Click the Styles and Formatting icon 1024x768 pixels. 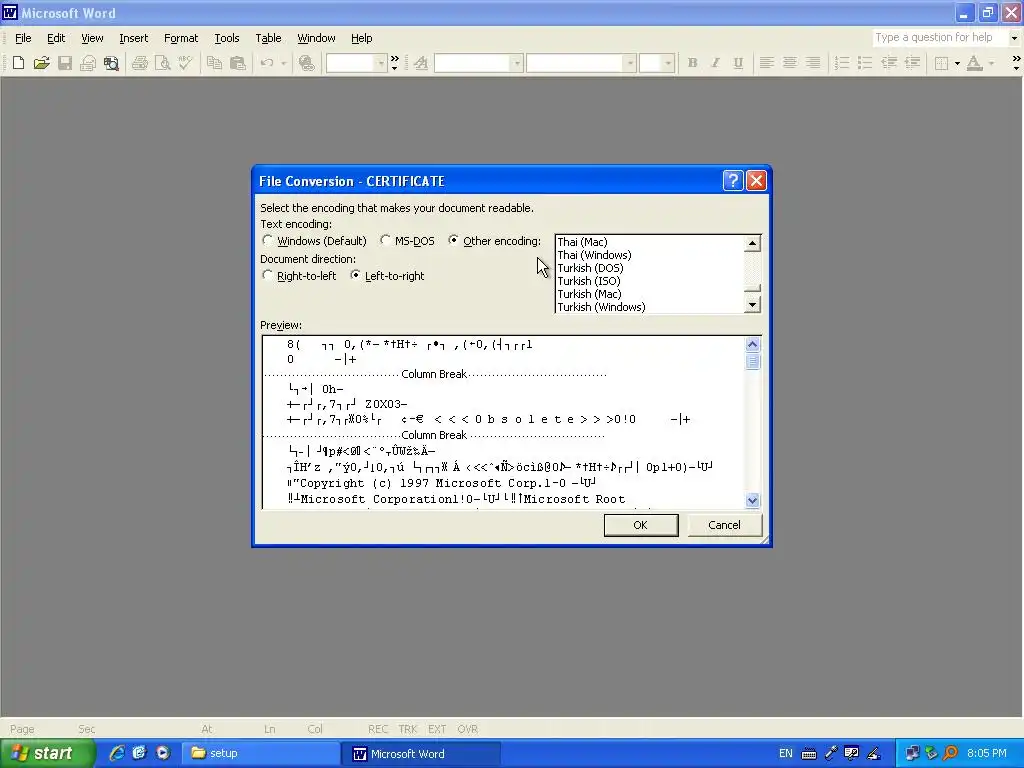point(421,63)
